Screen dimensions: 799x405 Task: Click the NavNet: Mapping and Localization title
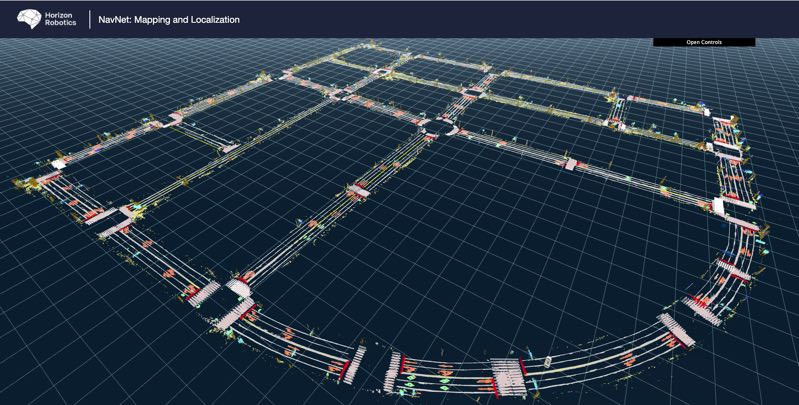coord(169,20)
